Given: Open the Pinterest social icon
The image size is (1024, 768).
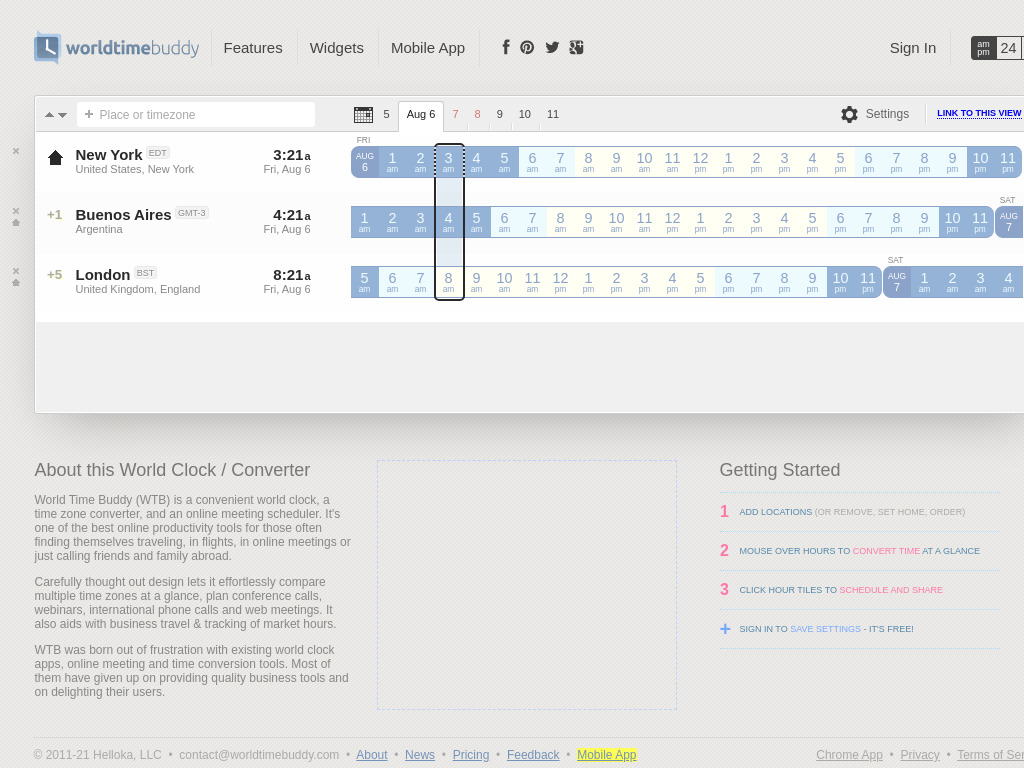Looking at the screenshot, I should tap(527, 47).
